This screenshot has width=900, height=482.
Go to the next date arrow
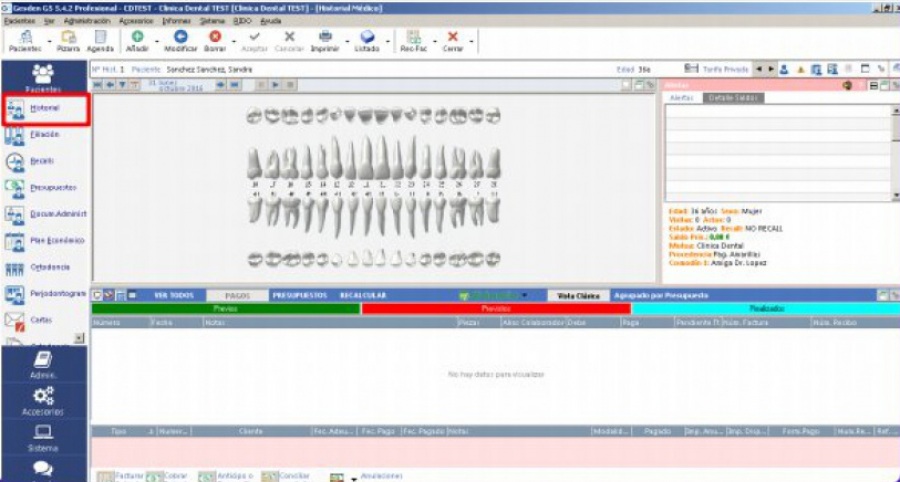click(x=221, y=85)
